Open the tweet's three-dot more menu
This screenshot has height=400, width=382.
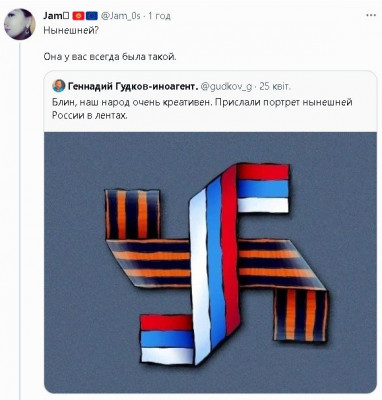pos(373,16)
